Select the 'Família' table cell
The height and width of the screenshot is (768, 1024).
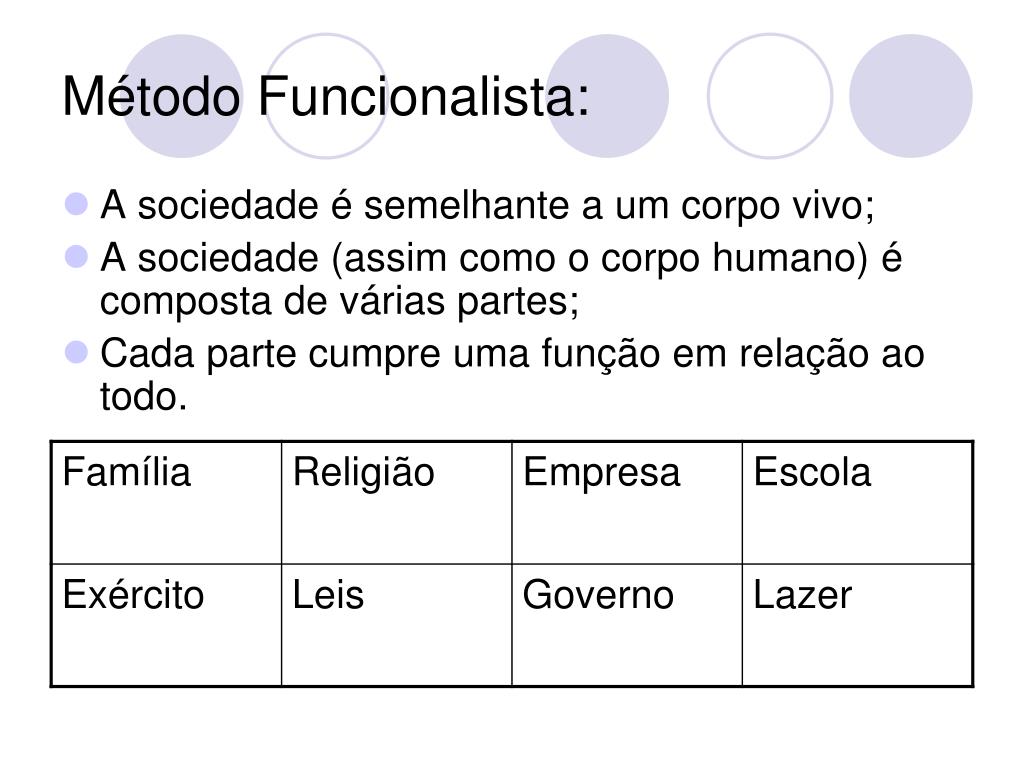[167, 503]
